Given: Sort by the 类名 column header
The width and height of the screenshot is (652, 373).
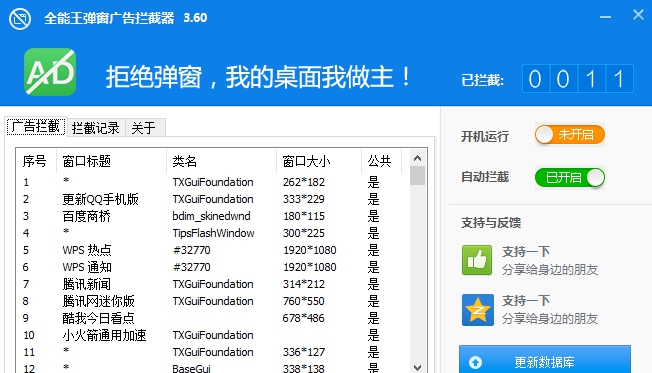Looking at the screenshot, I should [x=221, y=161].
